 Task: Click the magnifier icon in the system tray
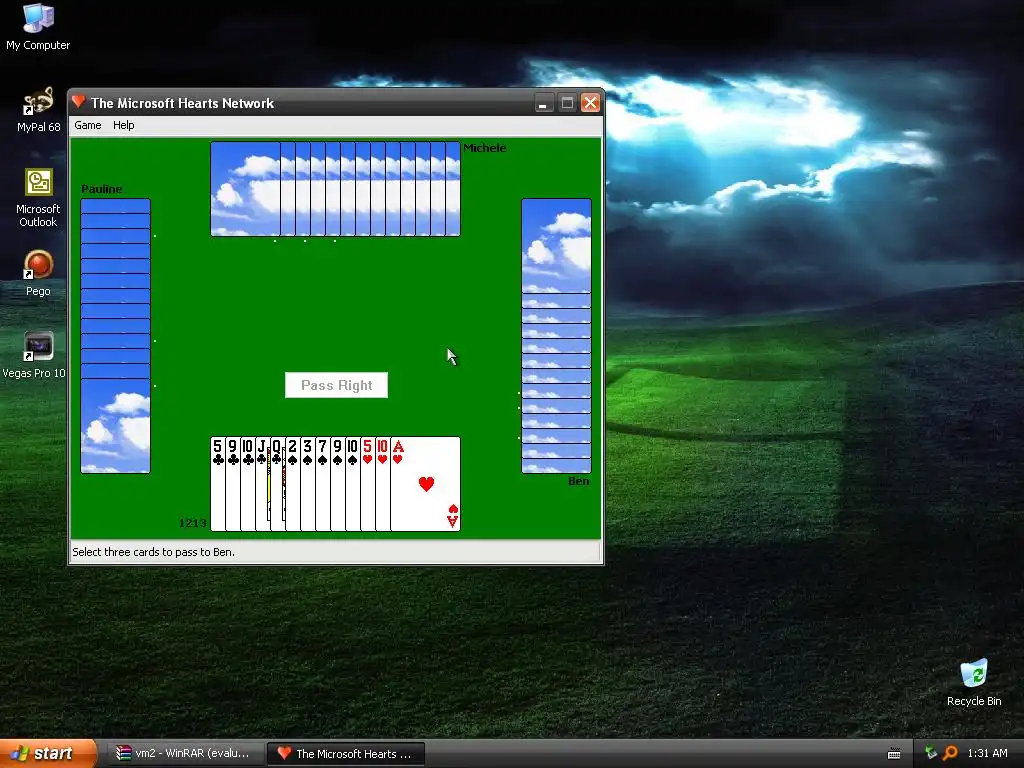coord(950,753)
